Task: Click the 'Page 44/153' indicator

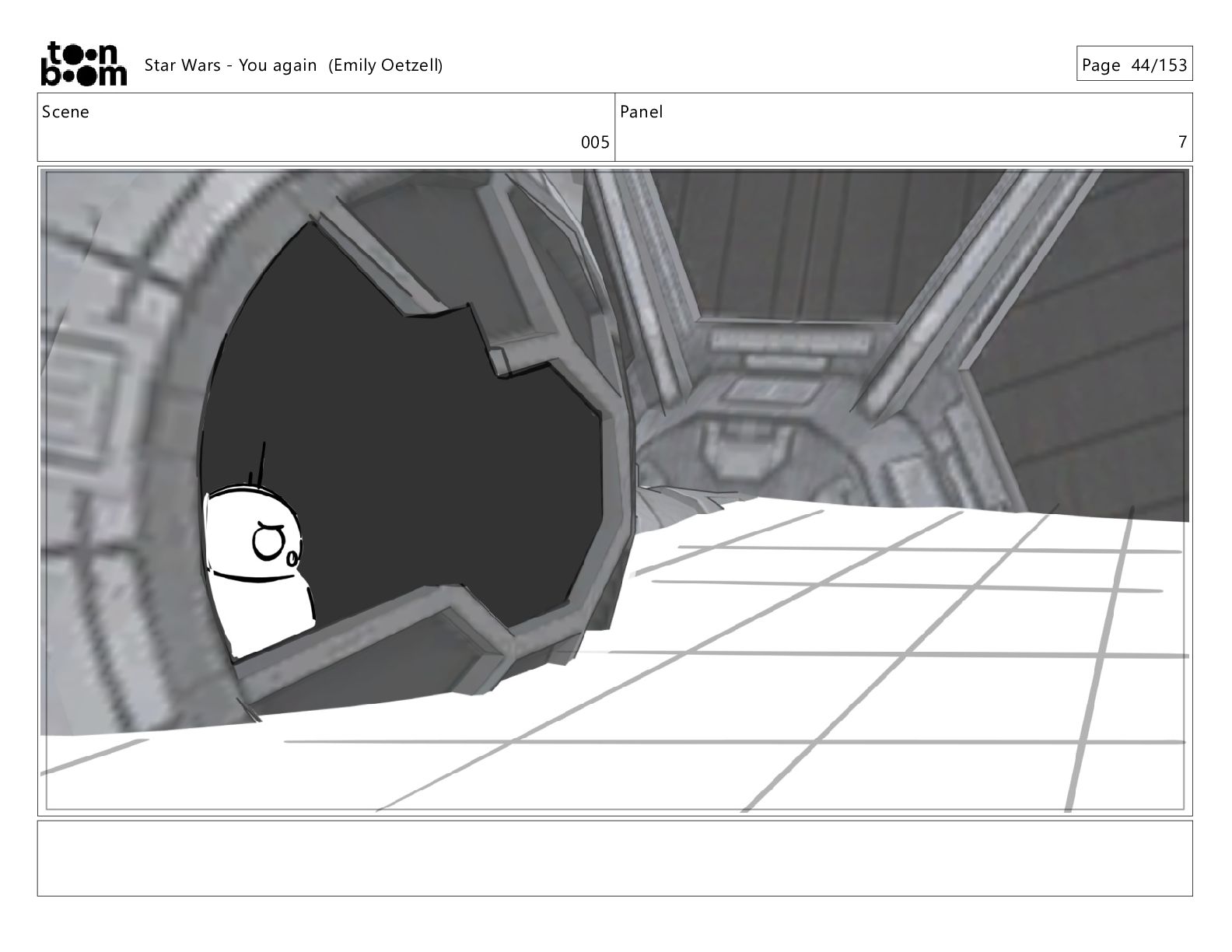Action: (1134, 65)
